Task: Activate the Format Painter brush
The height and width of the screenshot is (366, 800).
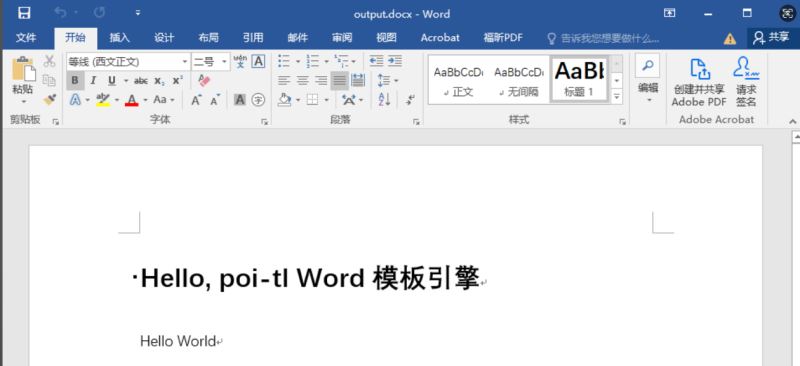Action: [x=49, y=99]
